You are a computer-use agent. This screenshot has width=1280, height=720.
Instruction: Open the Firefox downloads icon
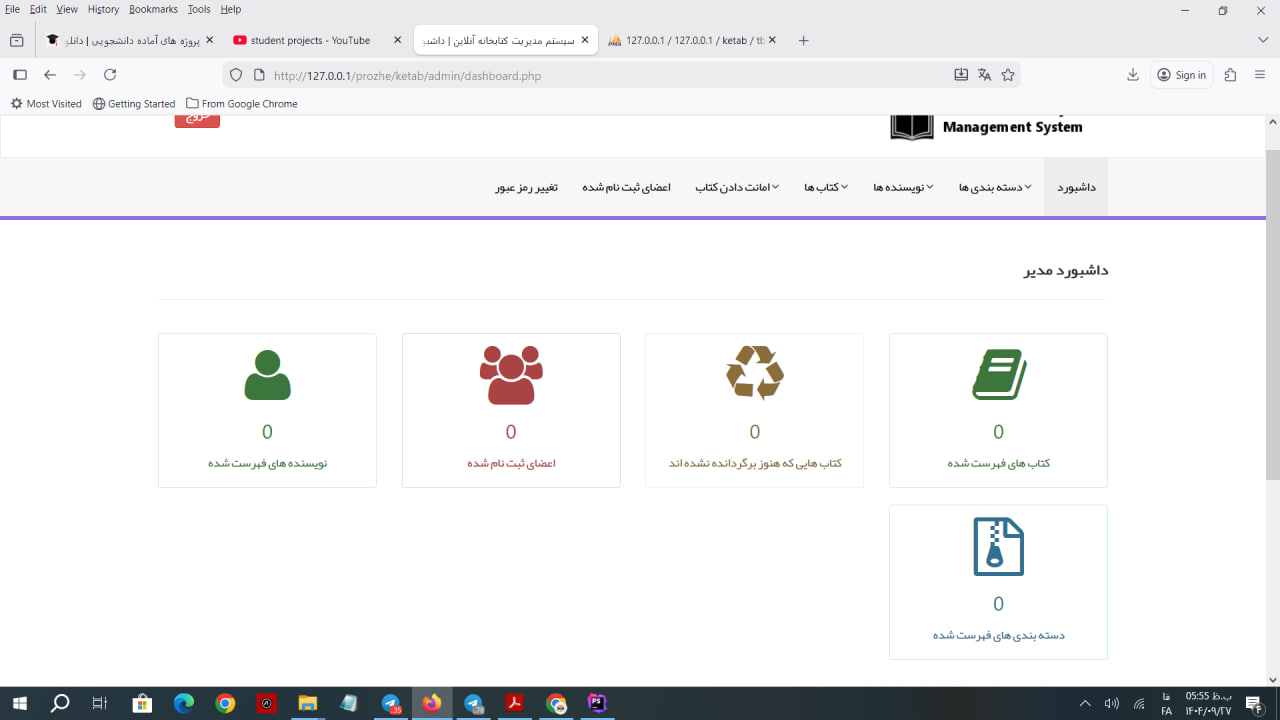click(x=1133, y=75)
